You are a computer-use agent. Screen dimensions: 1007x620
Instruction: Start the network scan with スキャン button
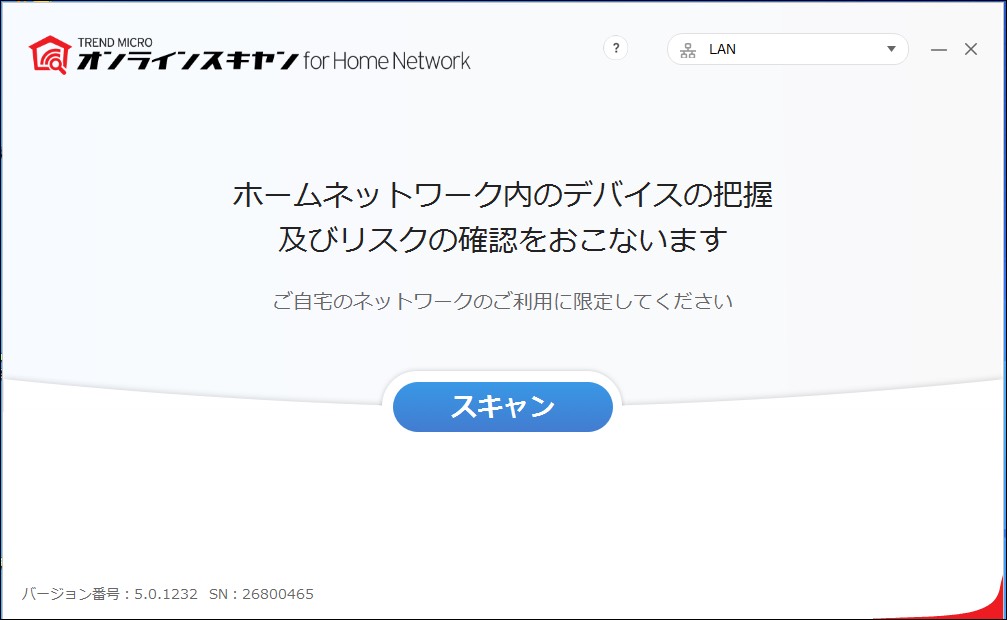click(503, 407)
